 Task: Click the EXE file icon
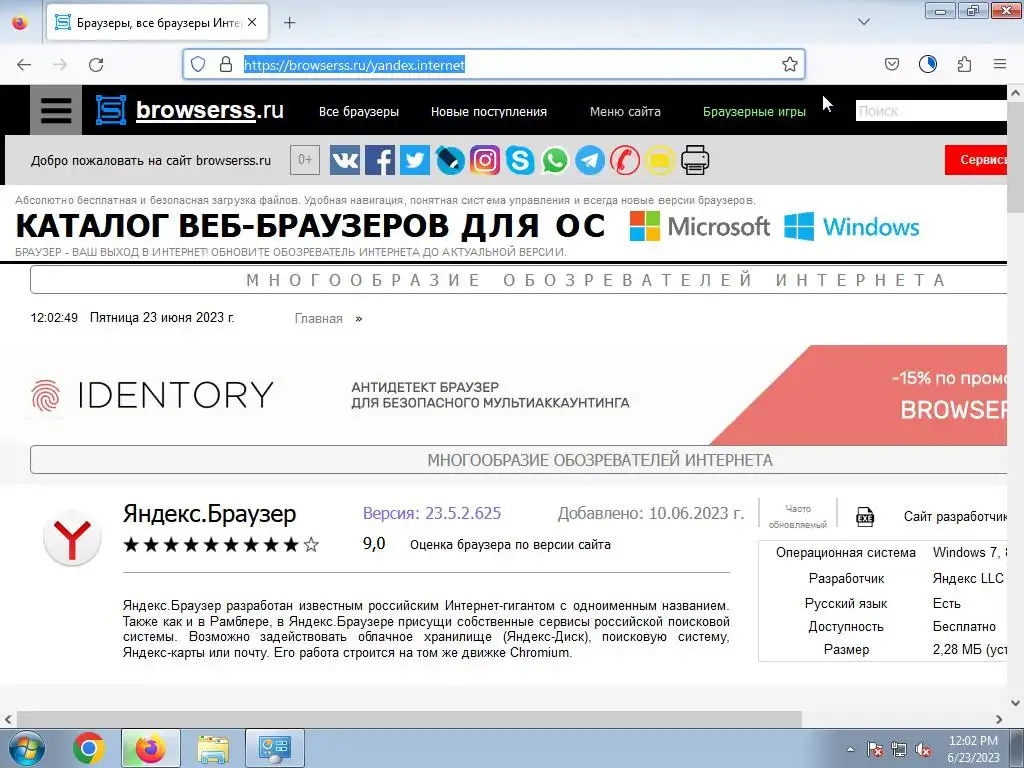[865, 517]
